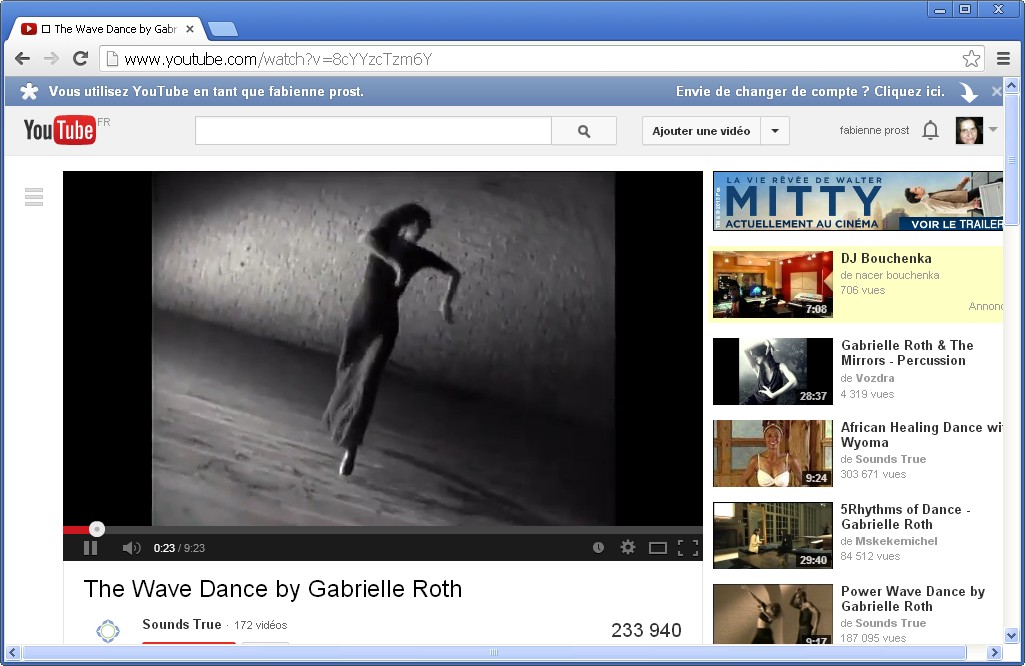Click the video progress bar scrubber

[97, 529]
